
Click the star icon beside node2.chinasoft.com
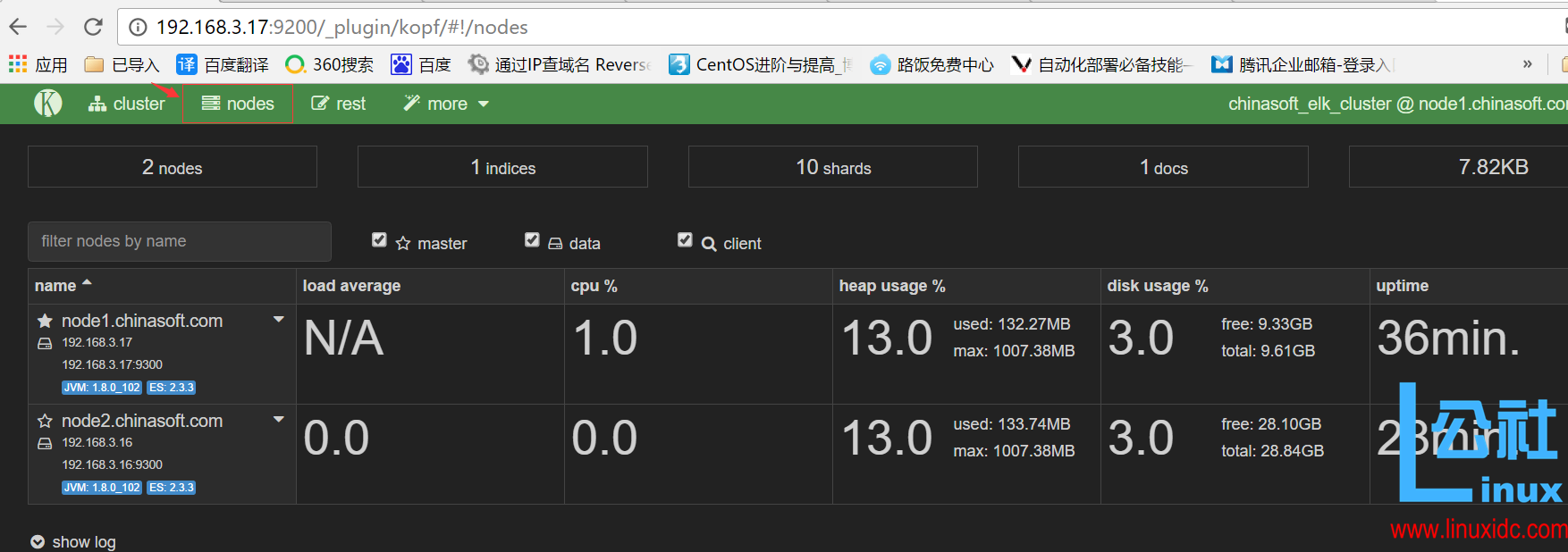pyautogui.click(x=45, y=421)
